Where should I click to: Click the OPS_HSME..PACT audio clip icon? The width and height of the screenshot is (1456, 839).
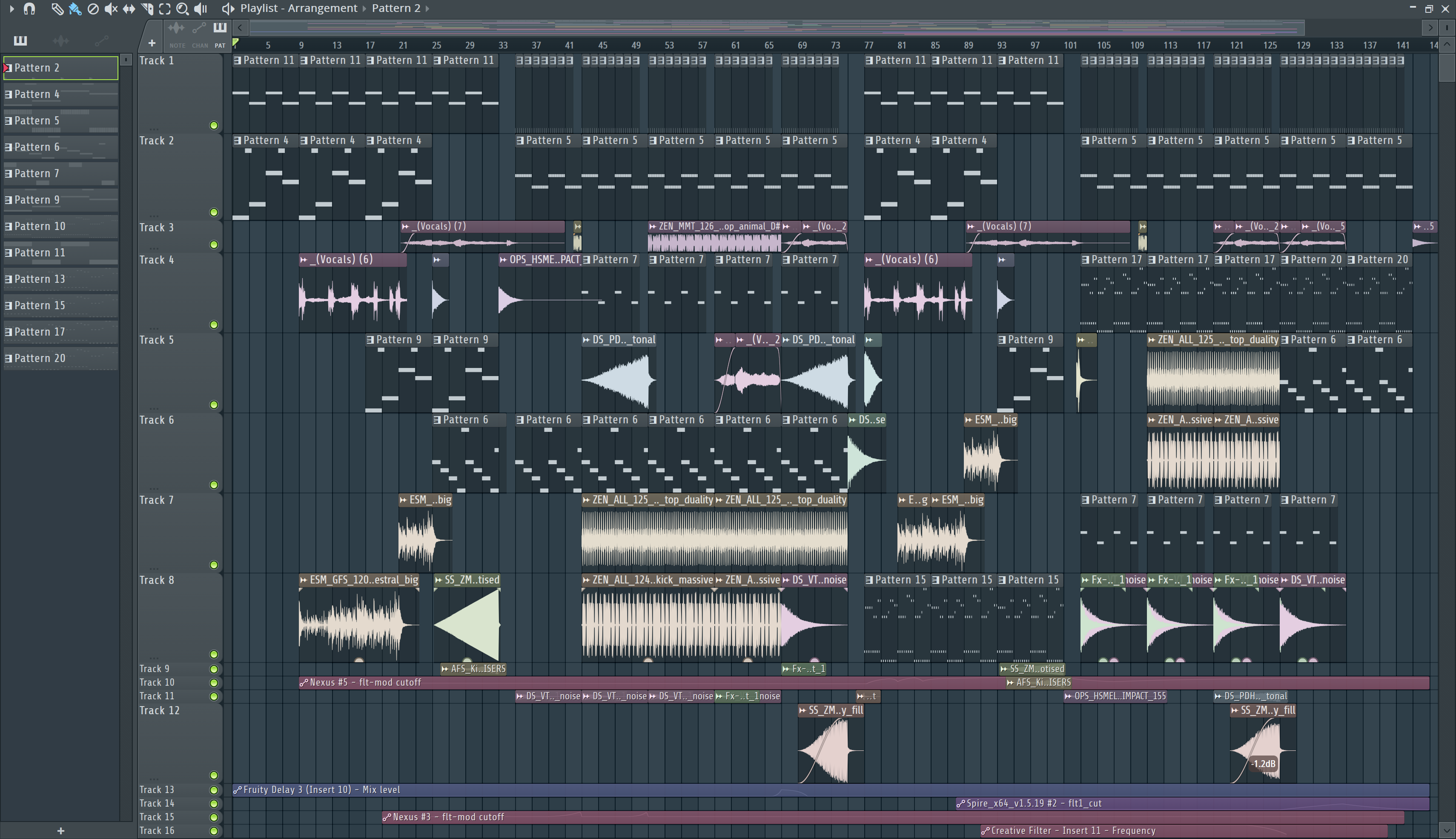(503, 260)
